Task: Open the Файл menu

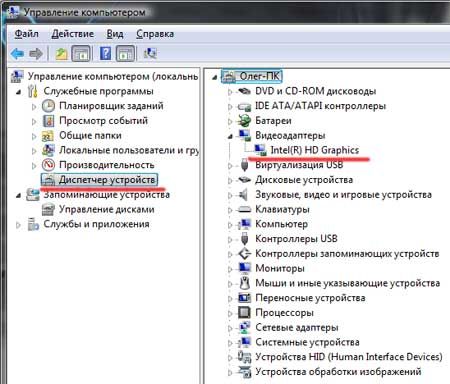Action: [x=27, y=34]
